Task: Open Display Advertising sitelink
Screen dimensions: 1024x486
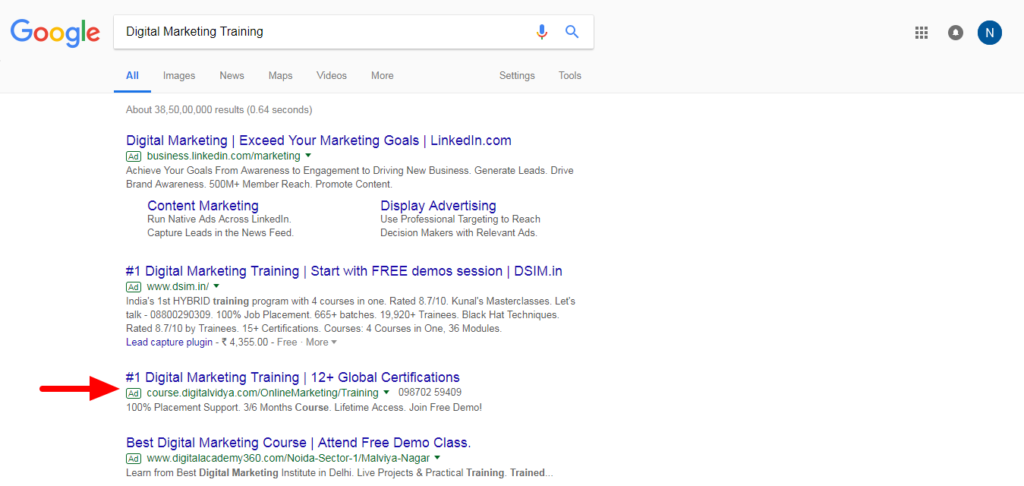Action: pos(438,206)
